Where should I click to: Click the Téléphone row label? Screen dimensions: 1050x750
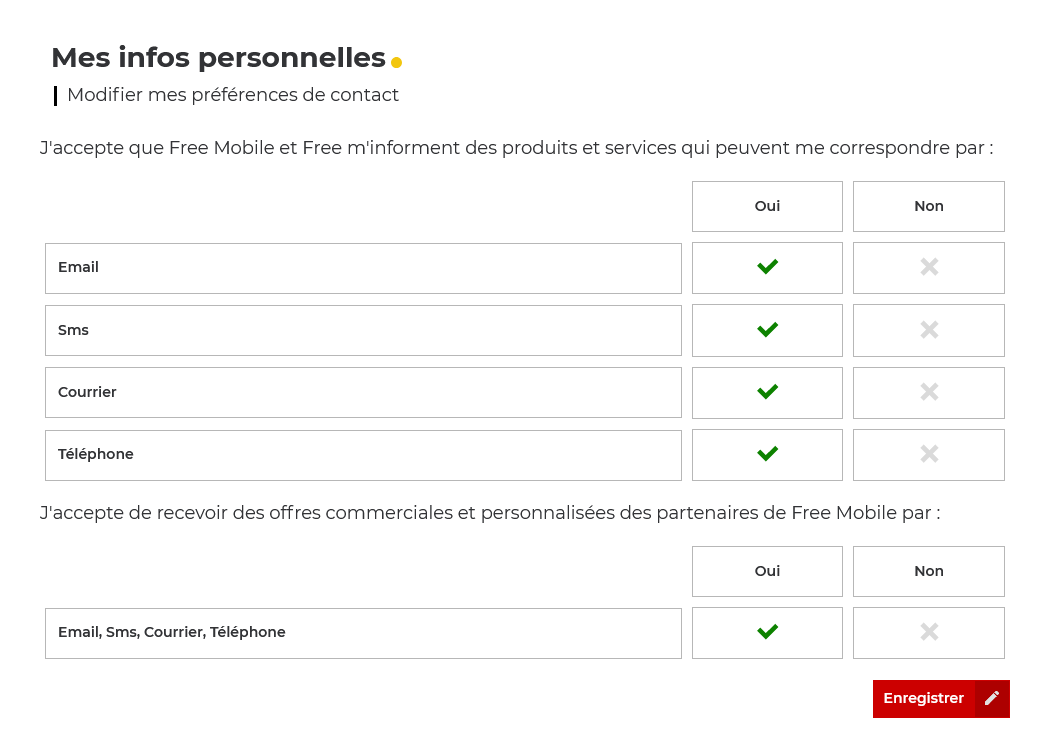pos(96,454)
